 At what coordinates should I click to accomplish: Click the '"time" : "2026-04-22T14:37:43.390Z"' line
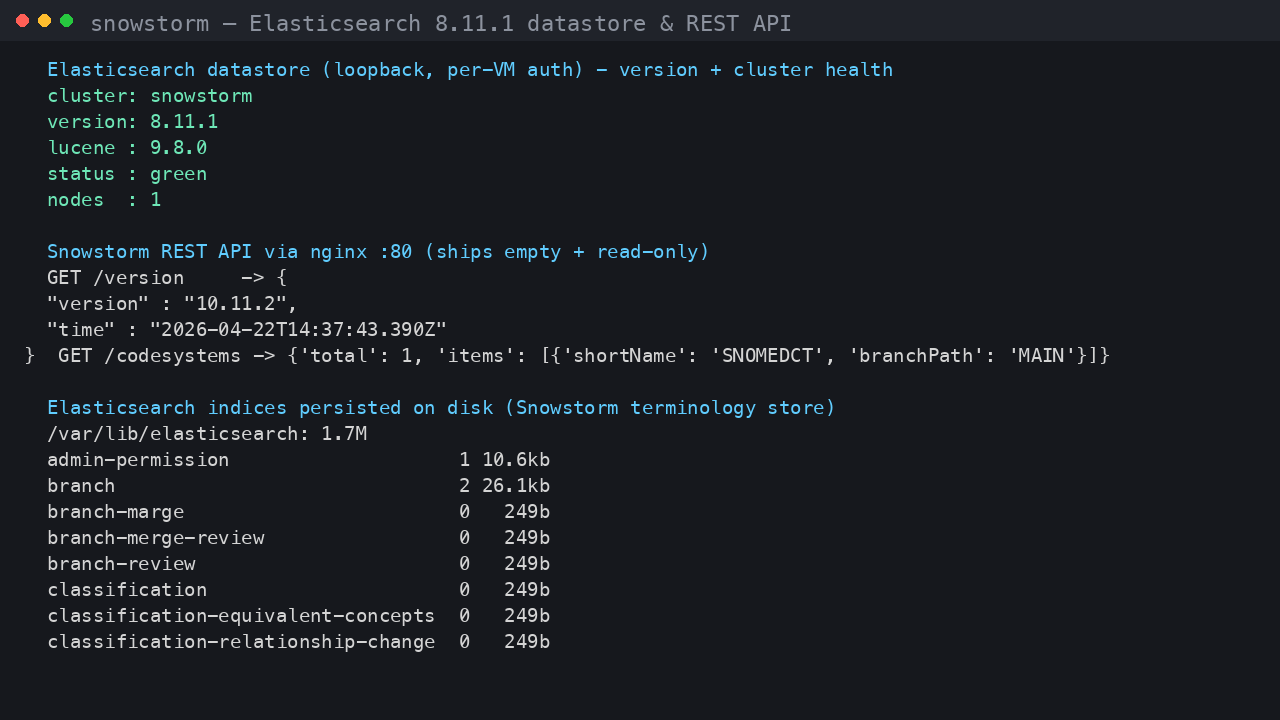coord(247,330)
